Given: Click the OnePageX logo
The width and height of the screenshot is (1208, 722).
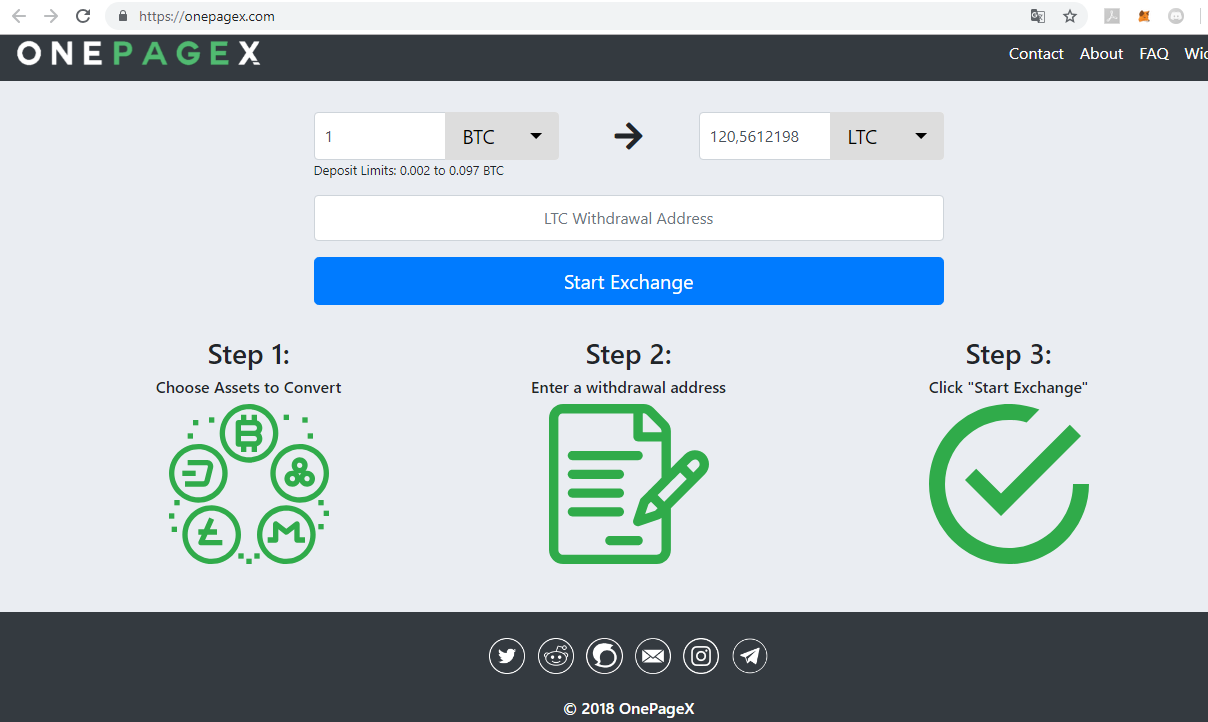Looking at the screenshot, I should pyautogui.click(x=139, y=54).
